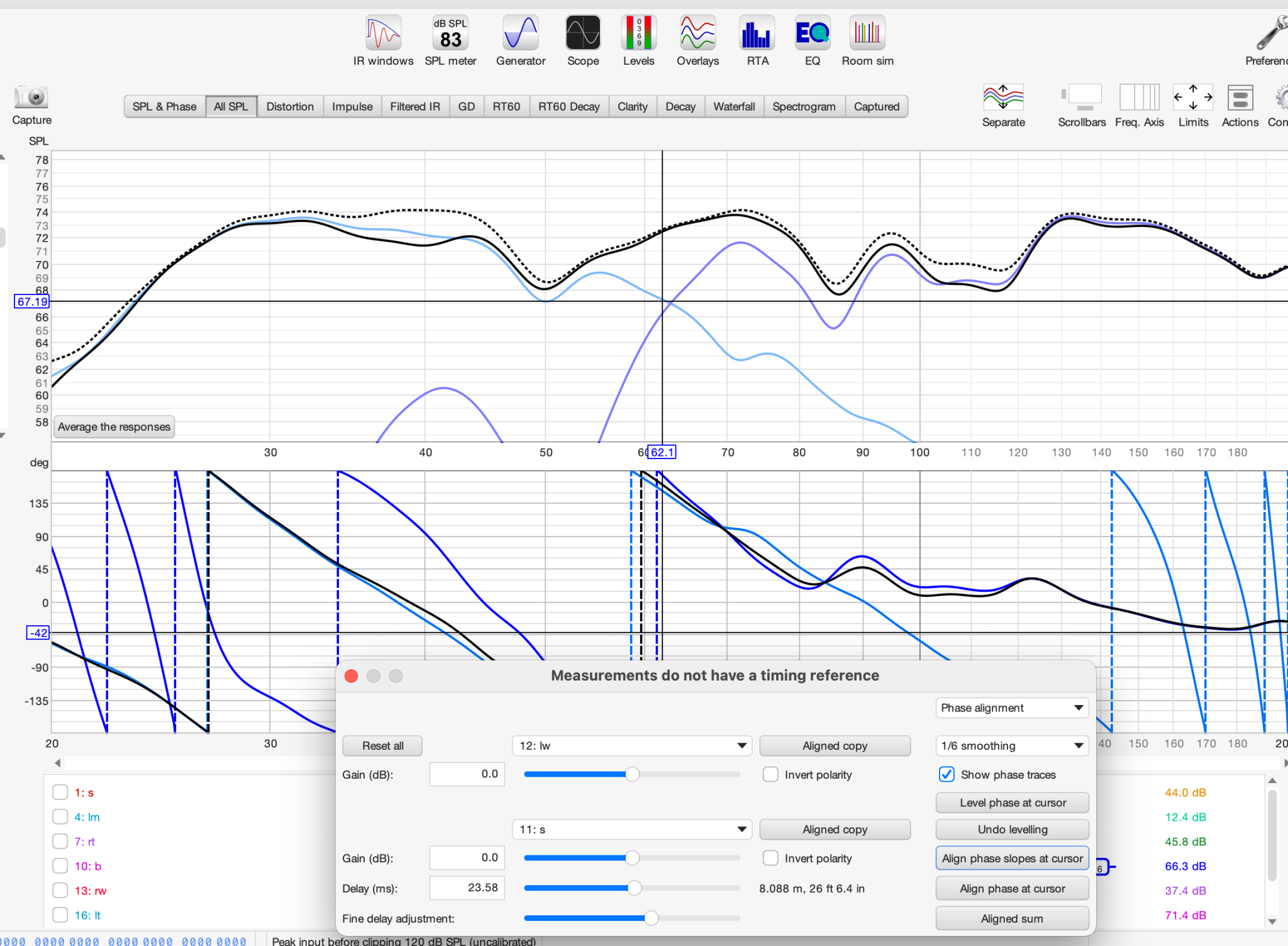Viewport: 1288px width, 946px height.
Task: Switch to RT60 Decay tab
Action: (569, 107)
